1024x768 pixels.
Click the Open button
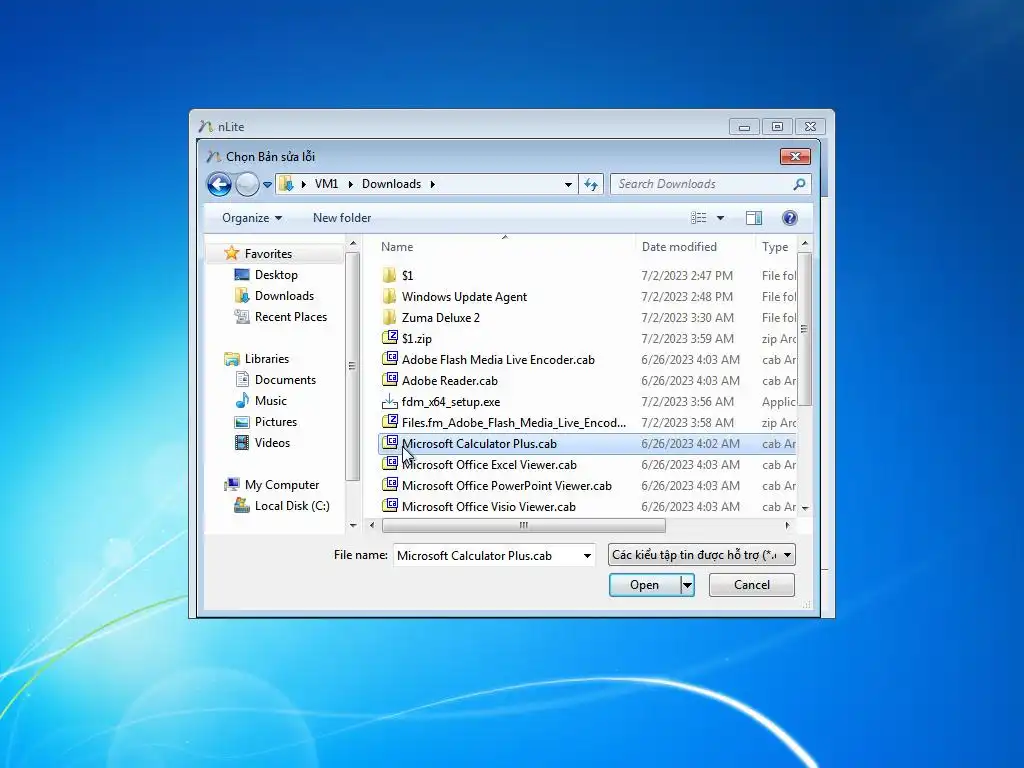coord(645,585)
